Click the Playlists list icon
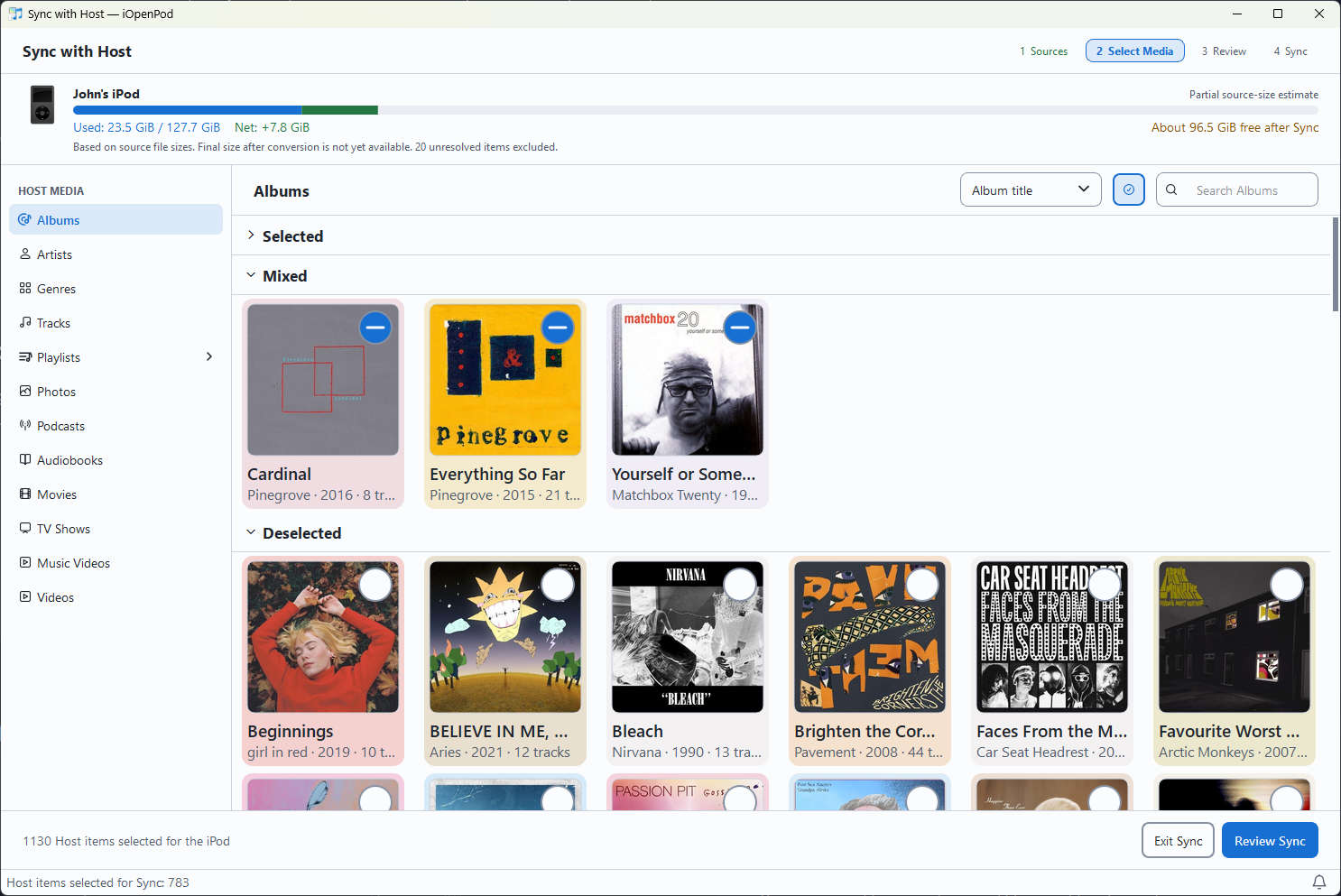This screenshot has width=1341, height=896. tap(25, 356)
